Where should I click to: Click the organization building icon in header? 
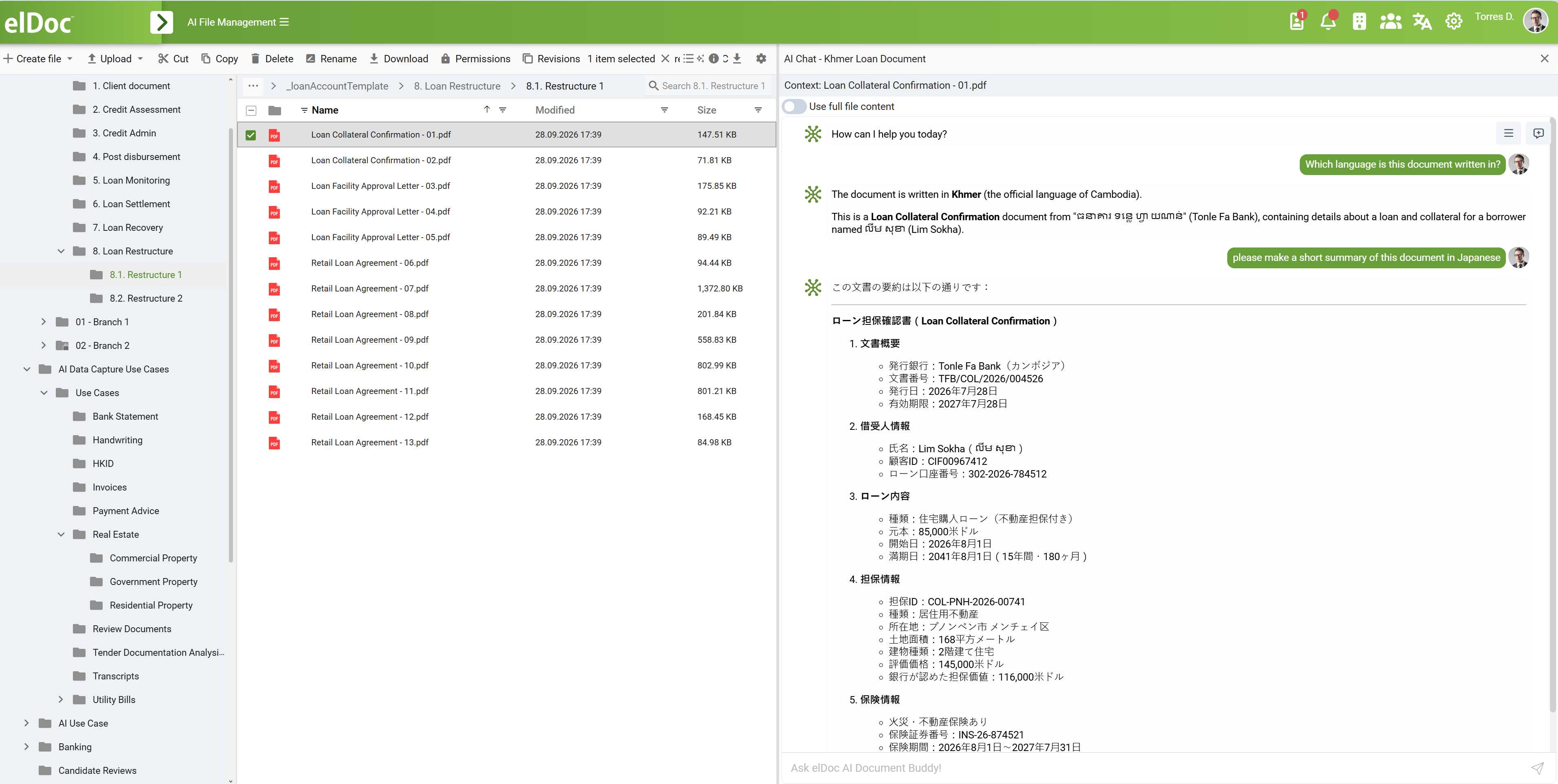click(x=1359, y=22)
